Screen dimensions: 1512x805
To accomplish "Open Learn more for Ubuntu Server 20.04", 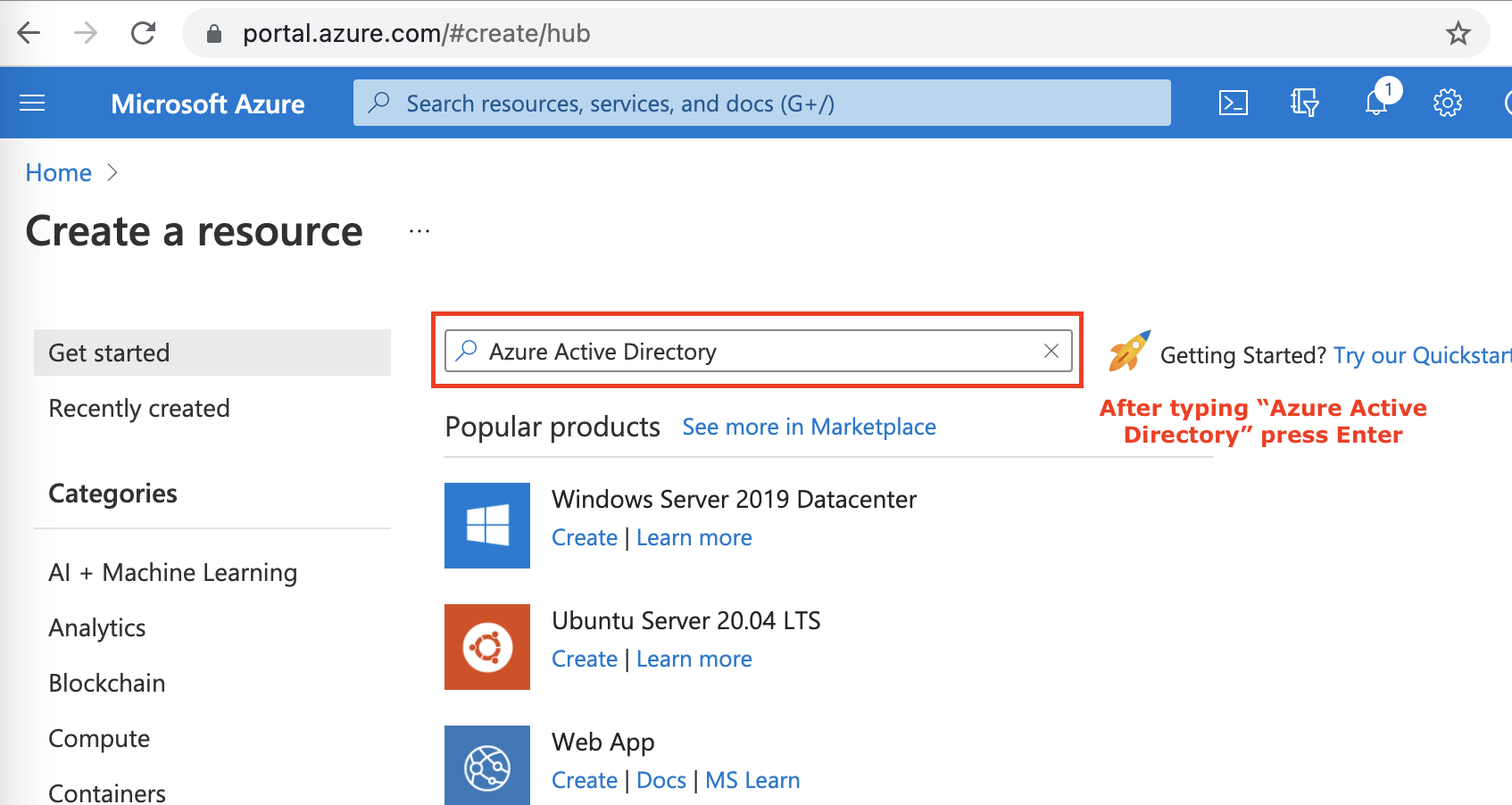I will tap(694, 660).
